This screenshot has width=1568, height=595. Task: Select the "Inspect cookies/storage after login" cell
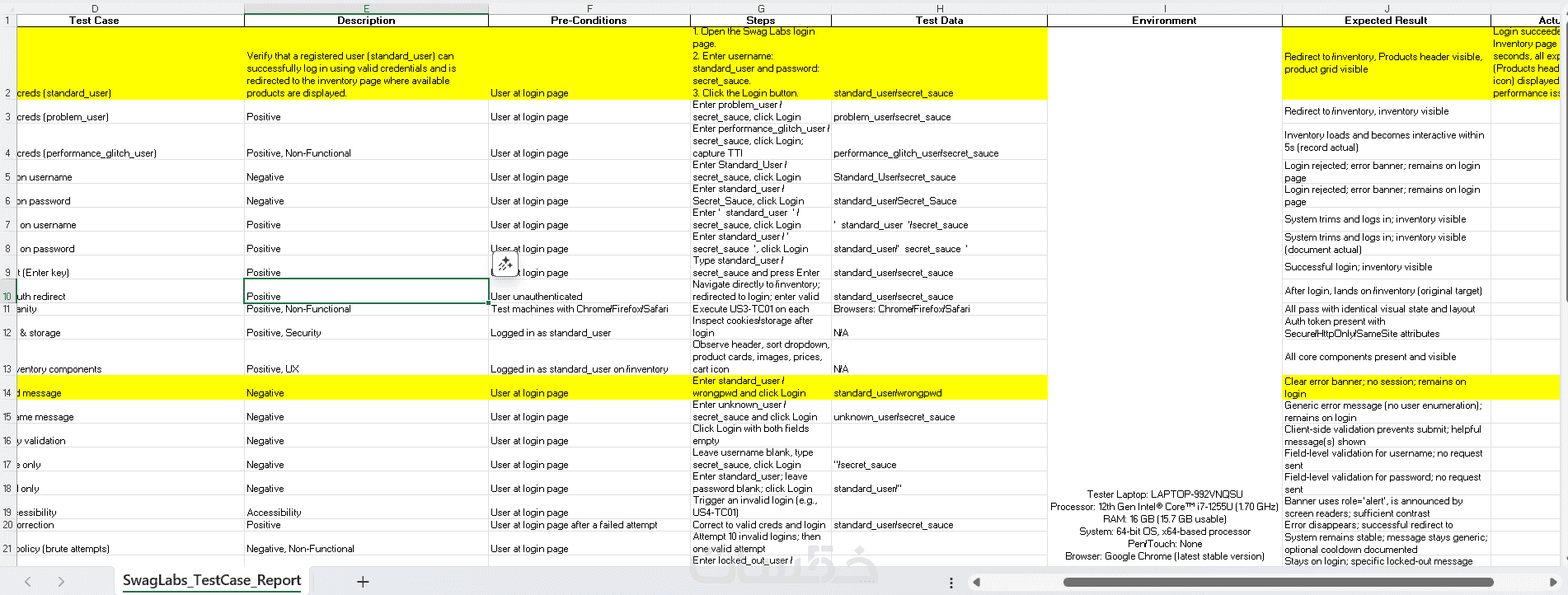pyautogui.click(x=761, y=327)
